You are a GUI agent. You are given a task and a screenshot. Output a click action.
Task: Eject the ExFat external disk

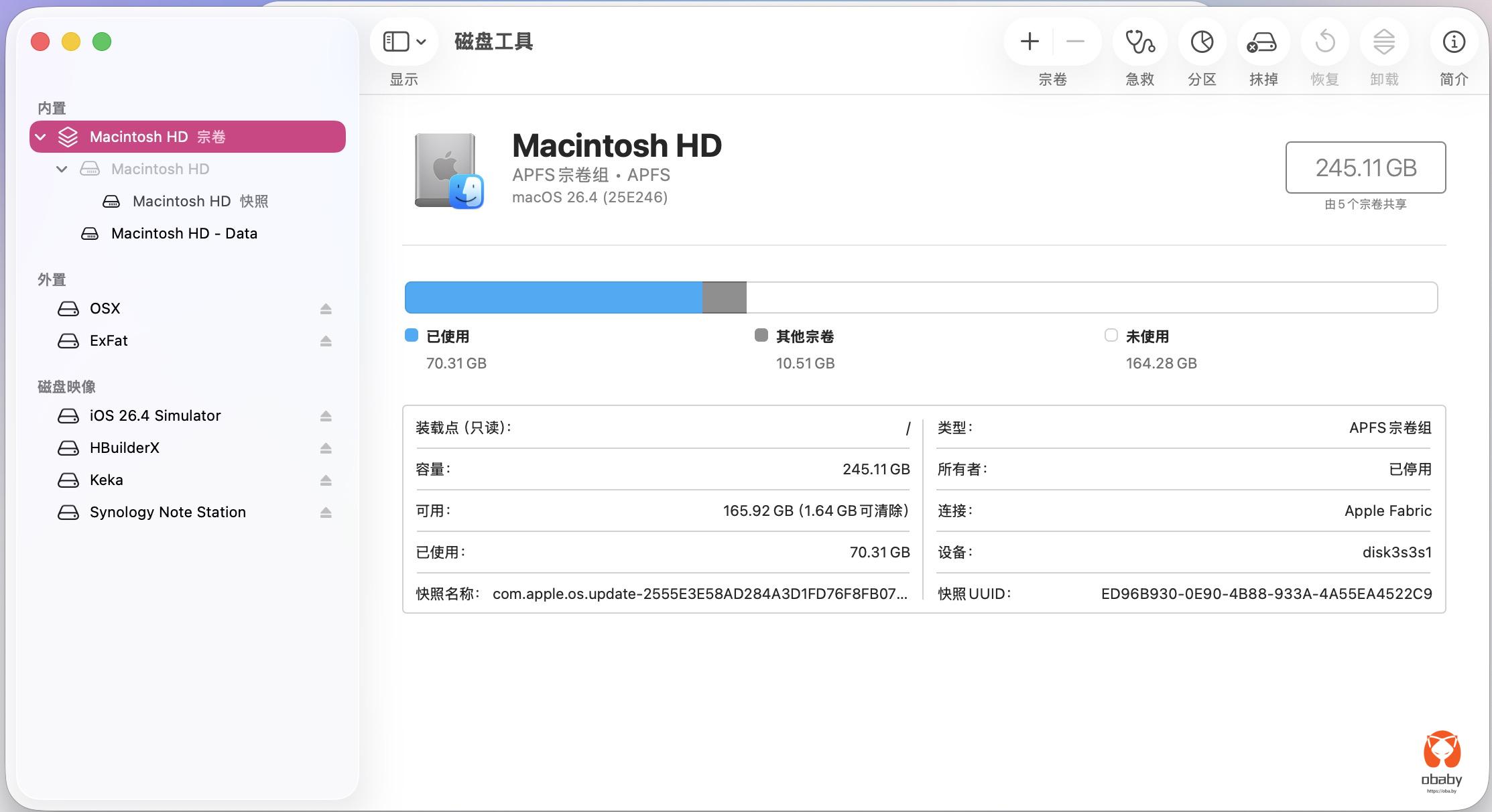326,341
